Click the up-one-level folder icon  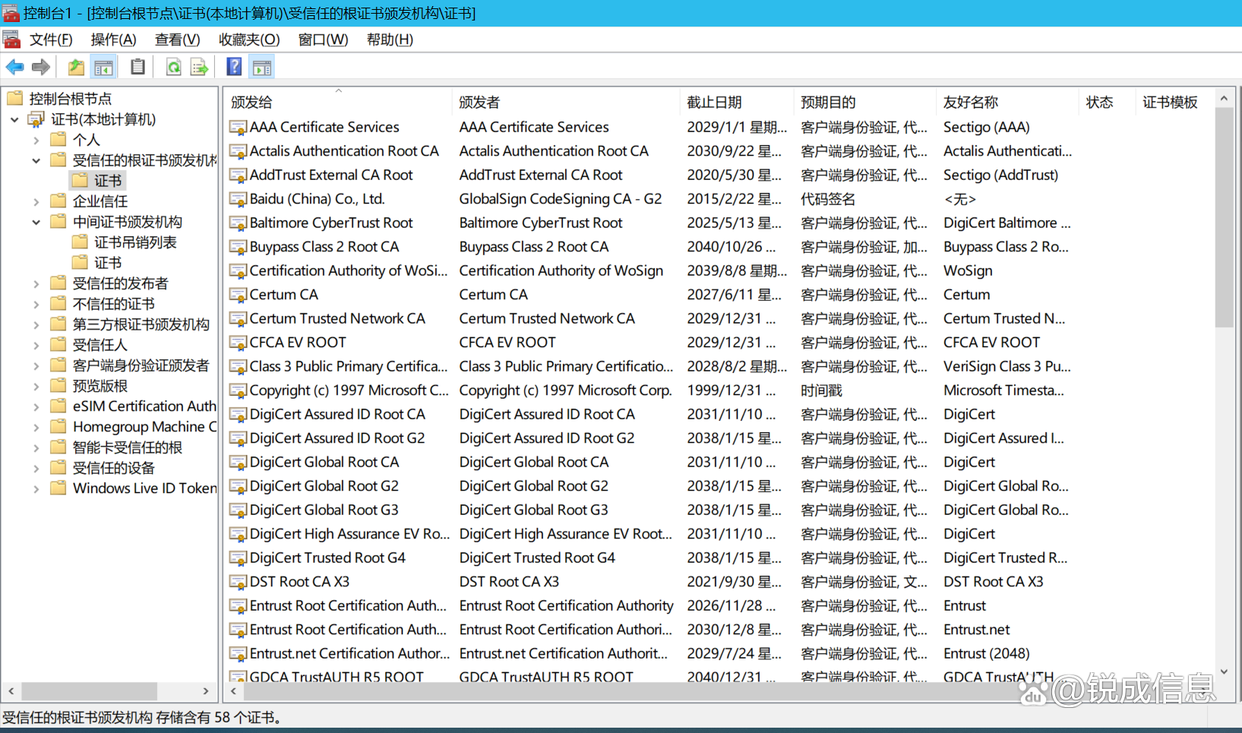76,67
